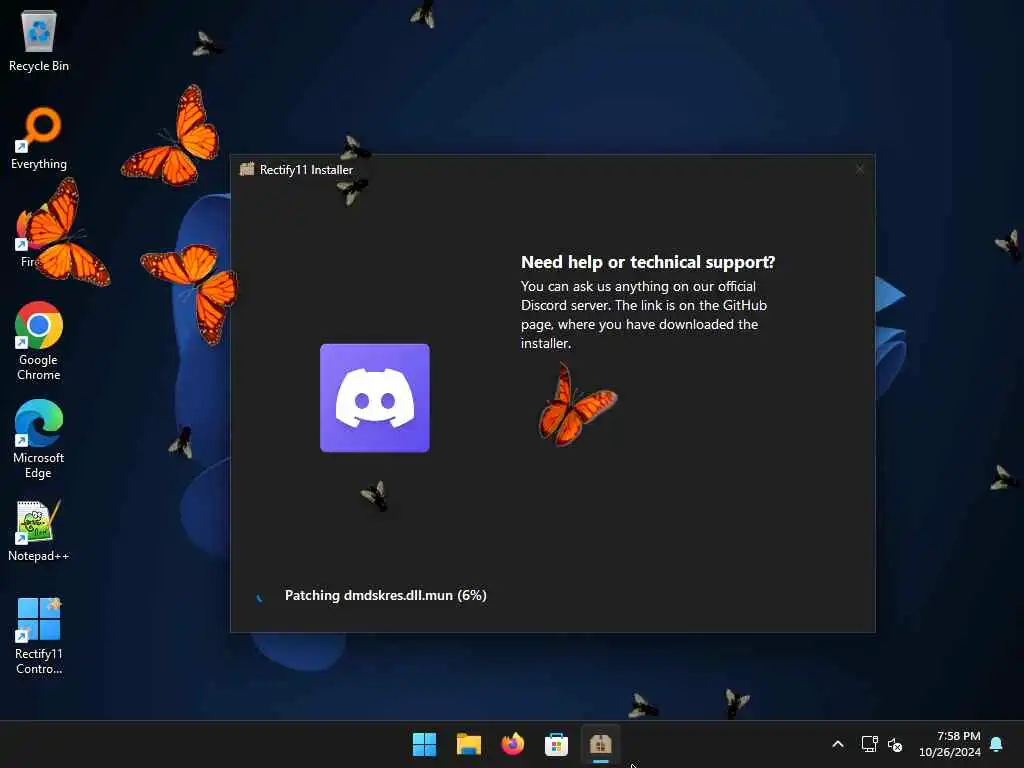Click the Rectify11 Installer title bar icon
Screen dimensions: 1024x768
click(x=247, y=169)
